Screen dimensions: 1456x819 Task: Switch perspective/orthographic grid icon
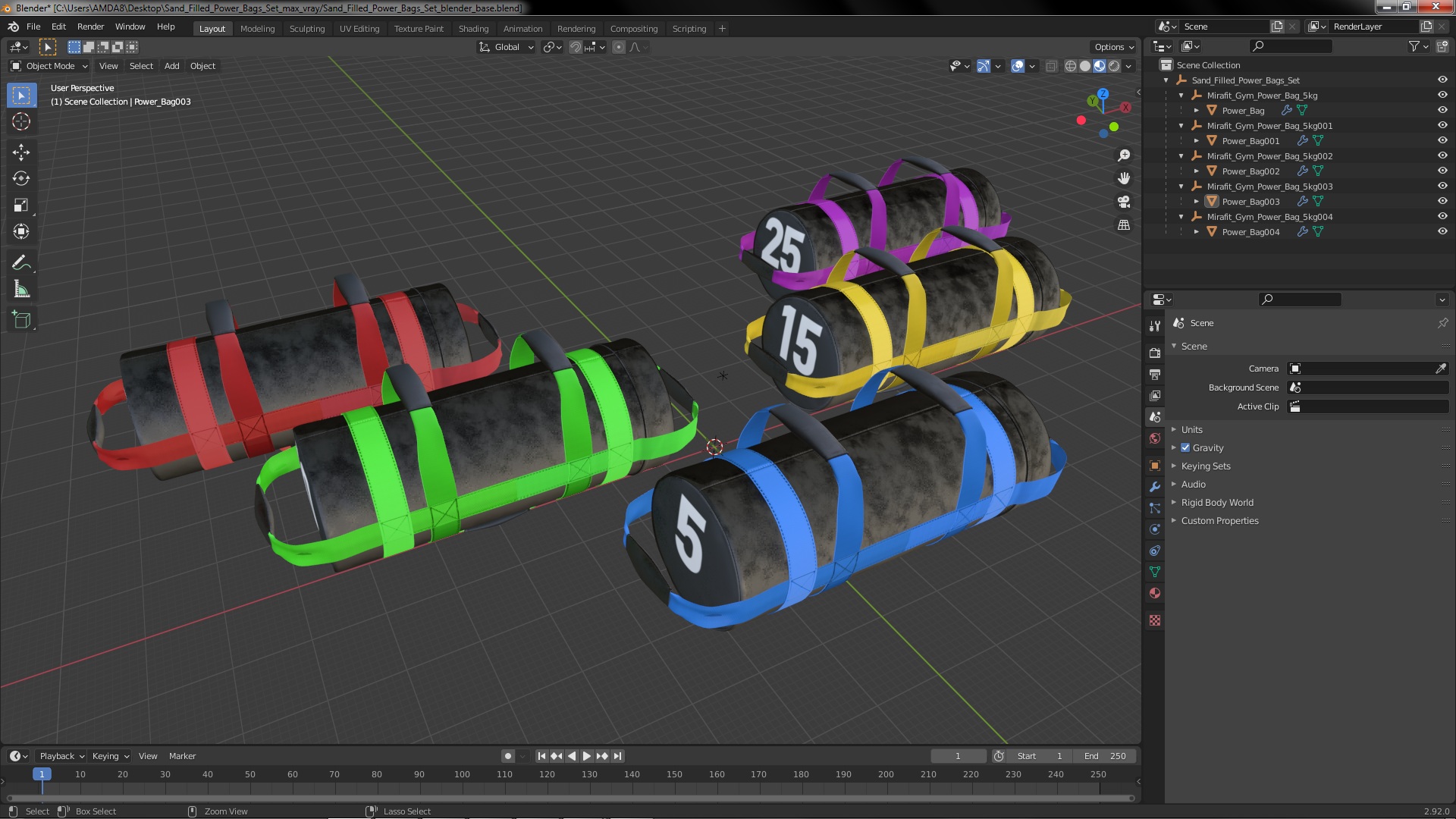1124,225
